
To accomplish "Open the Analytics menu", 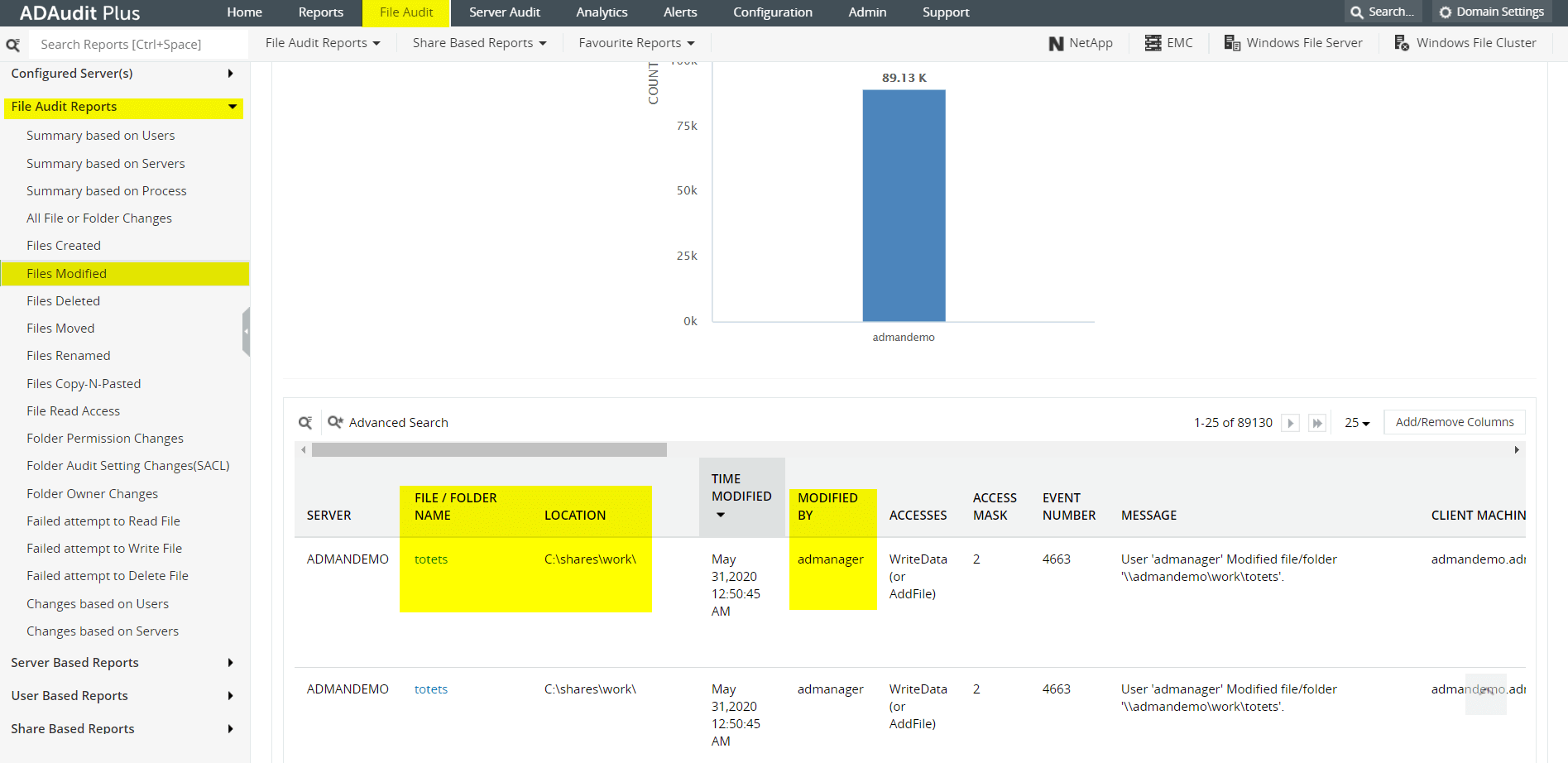I will pos(602,12).
